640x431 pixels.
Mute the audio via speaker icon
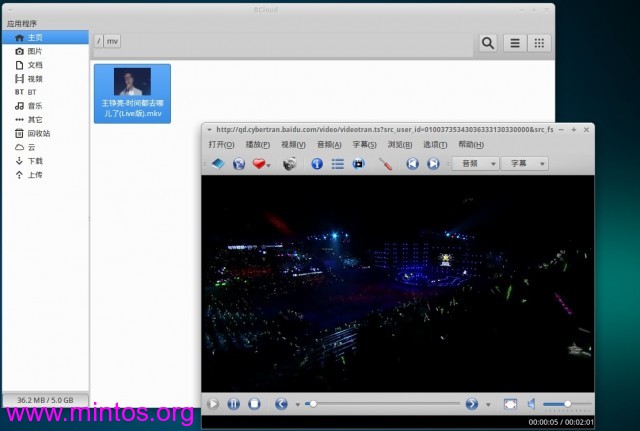(x=533, y=404)
